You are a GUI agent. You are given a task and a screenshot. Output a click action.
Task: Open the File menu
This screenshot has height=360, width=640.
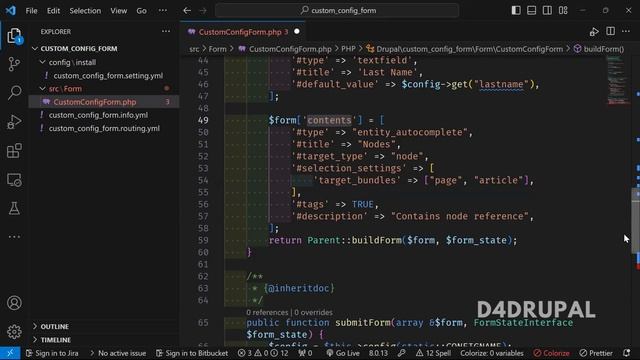pyautogui.click(x=31, y=11)
